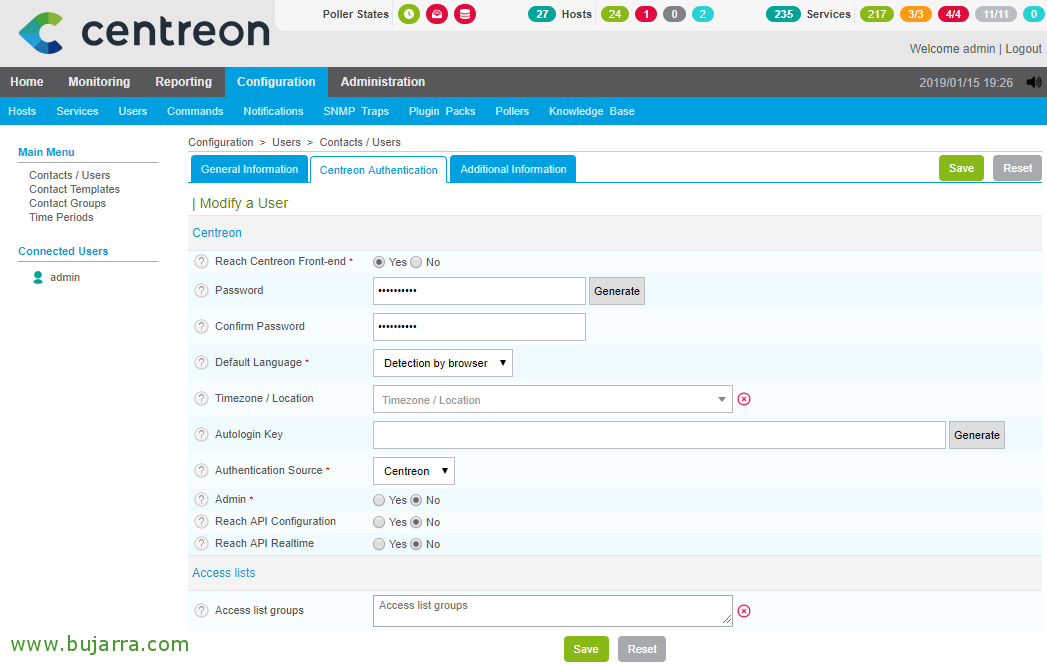Clear the Timezone / Location selection
This screenshot has height=666, width=1047.
point(744,399)
